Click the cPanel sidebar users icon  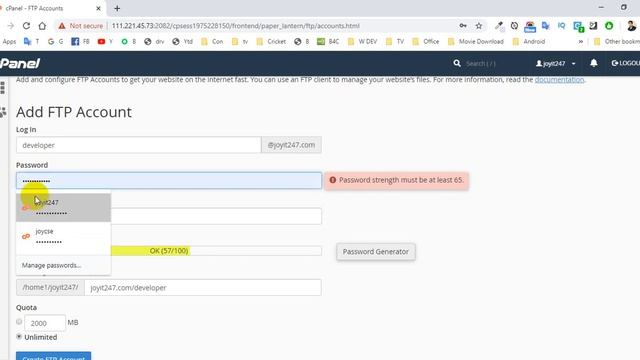pos(3,112)
